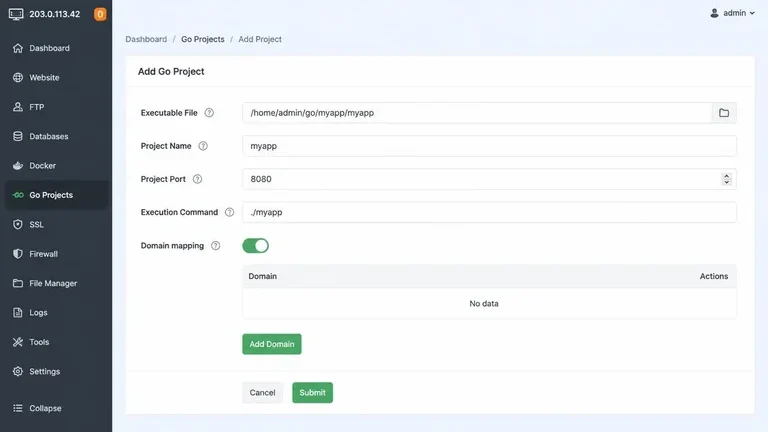The width and height of the screenshot is (768, 432).
Task: Disable the Domain mapping toggle
Action: point(255,245)
